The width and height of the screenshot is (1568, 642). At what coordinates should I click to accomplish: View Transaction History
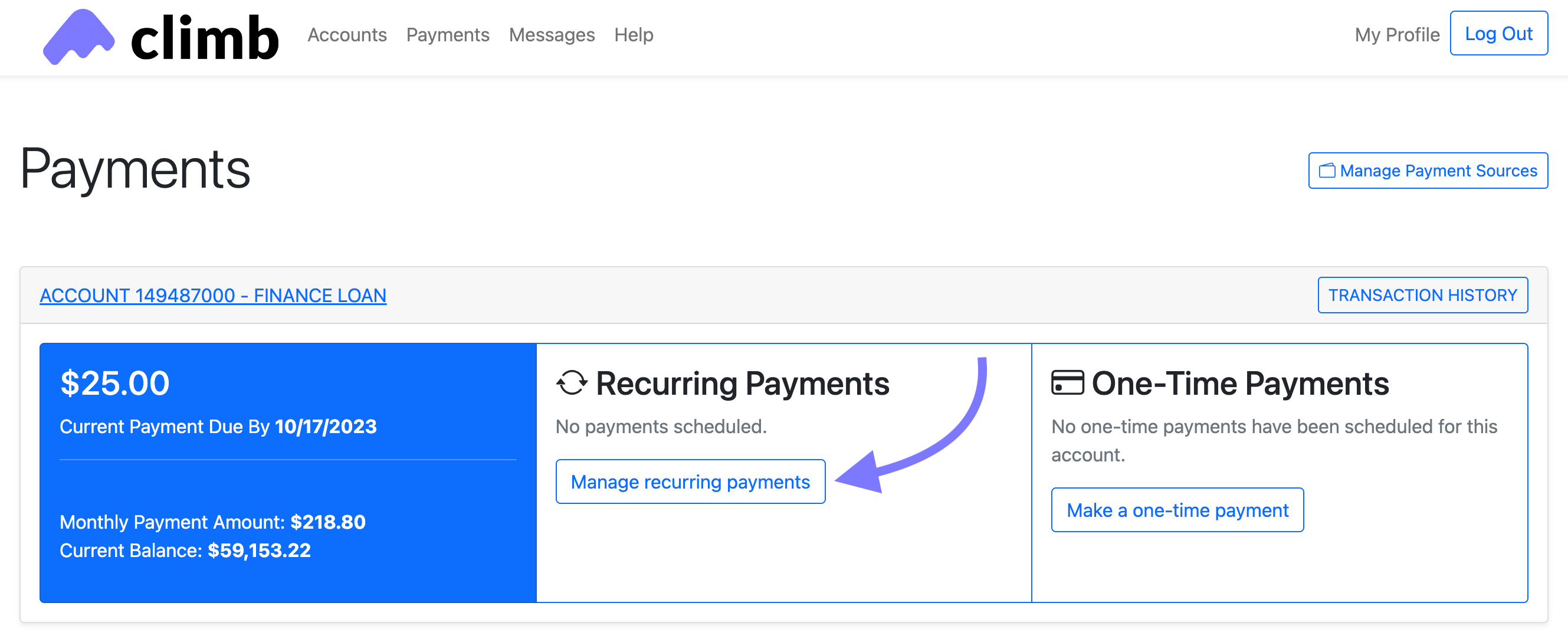1422,295
